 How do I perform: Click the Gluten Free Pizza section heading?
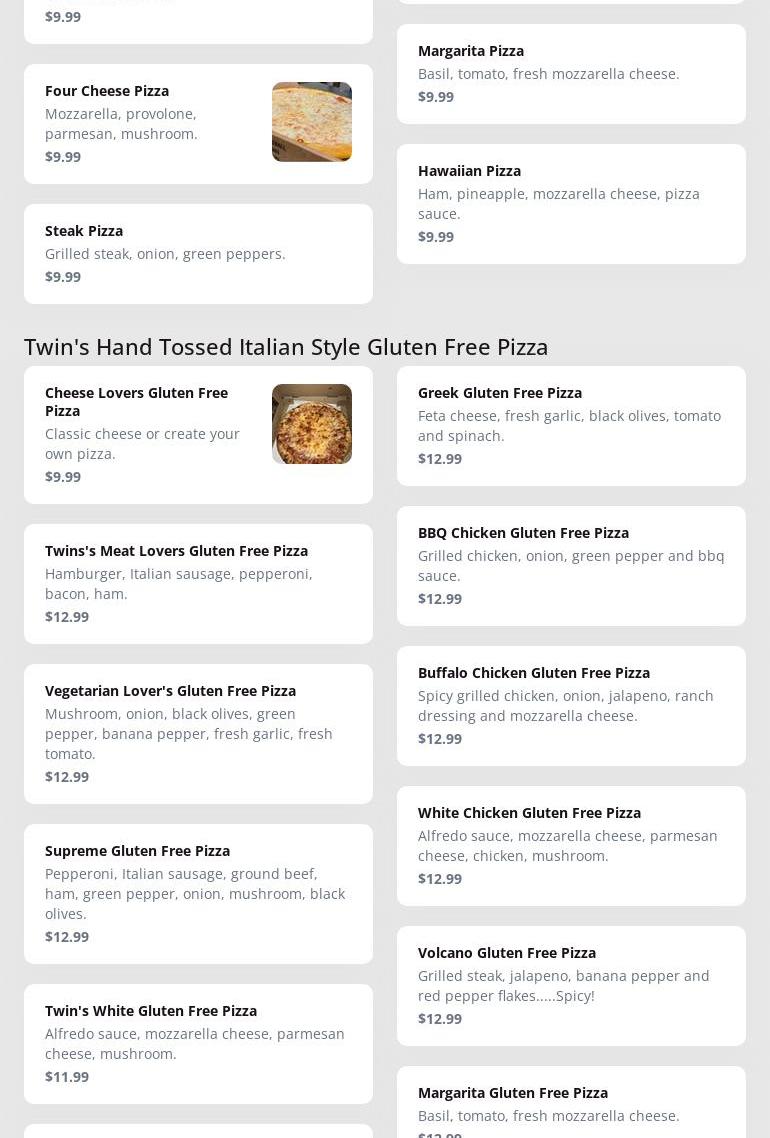pos(286,346)
